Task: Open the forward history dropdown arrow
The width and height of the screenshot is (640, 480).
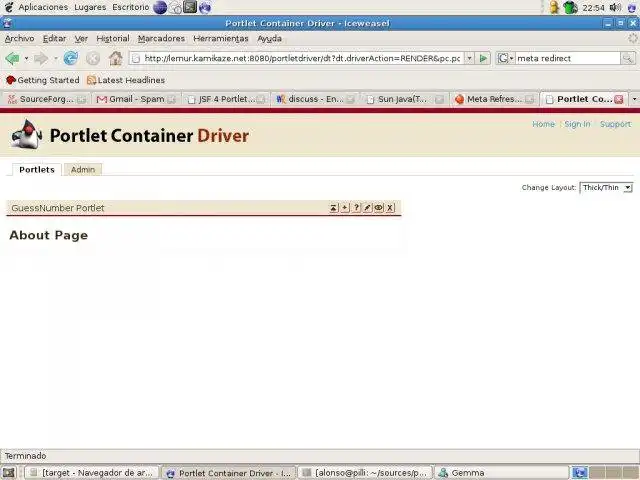Action: [x=56, y=58]
